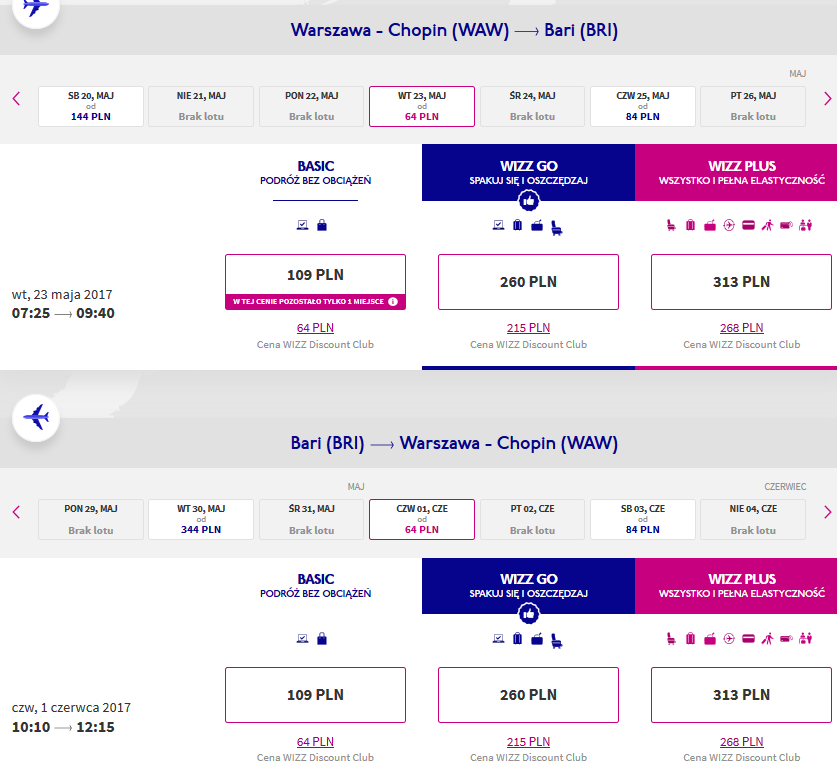Viewport: 837px width, 769px height.
Task: Click the WIZZ PLUS refund card icon, Warszawa–Bari flight
Action: (x=748, y=225)
